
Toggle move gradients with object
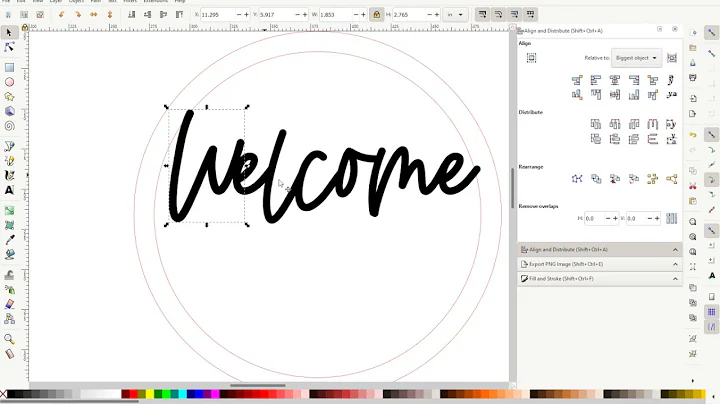tap(514, 15)
